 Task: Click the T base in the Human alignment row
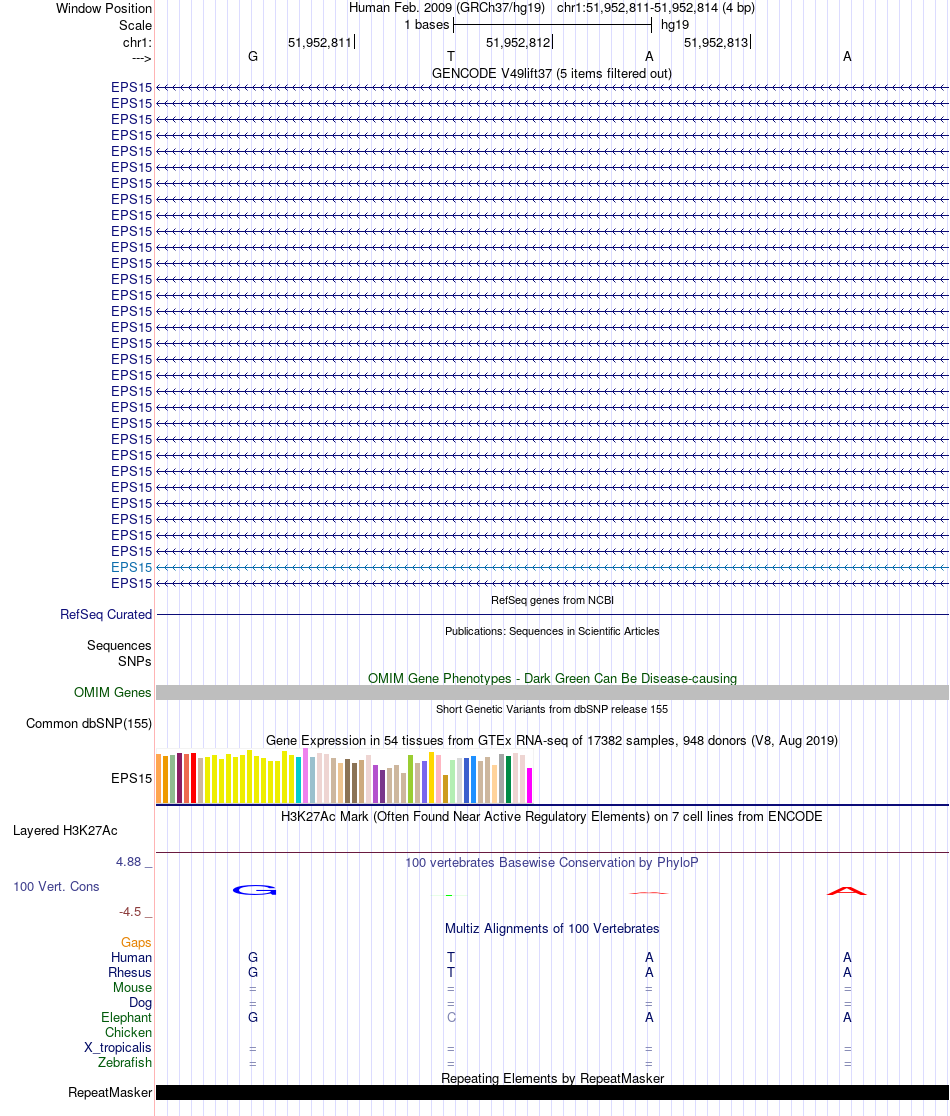[450, 957]
